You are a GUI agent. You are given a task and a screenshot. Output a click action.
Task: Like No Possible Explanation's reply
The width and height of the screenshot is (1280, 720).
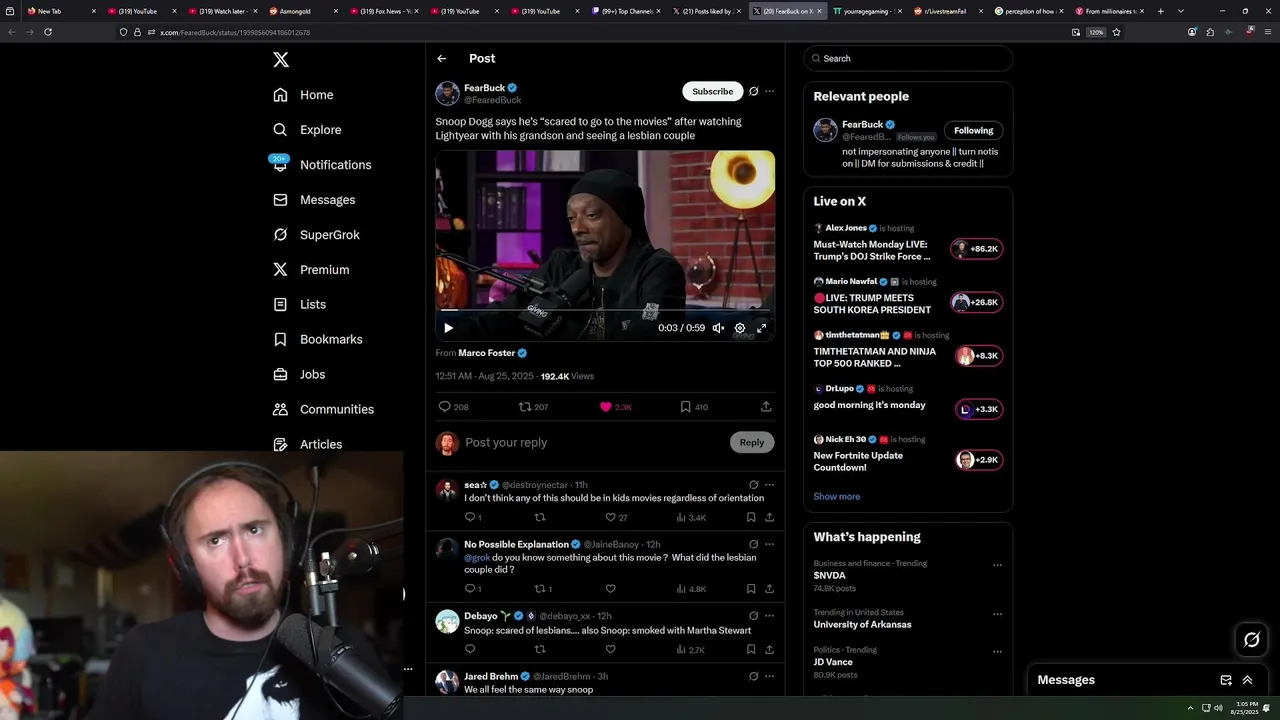[610, 589]
